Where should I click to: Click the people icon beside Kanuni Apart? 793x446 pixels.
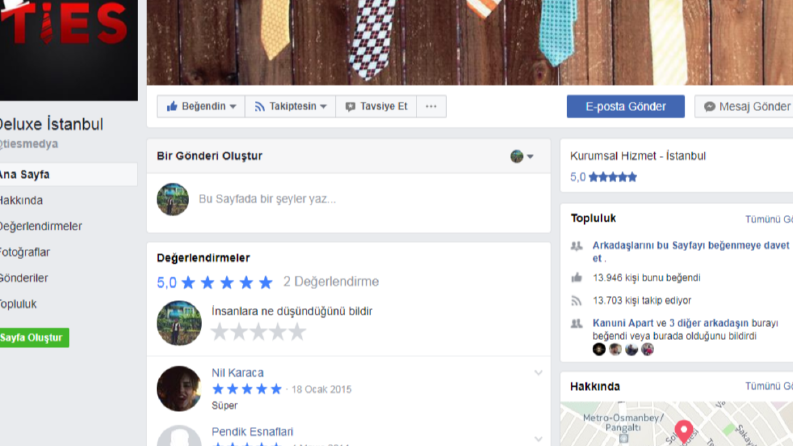point(577,323)
